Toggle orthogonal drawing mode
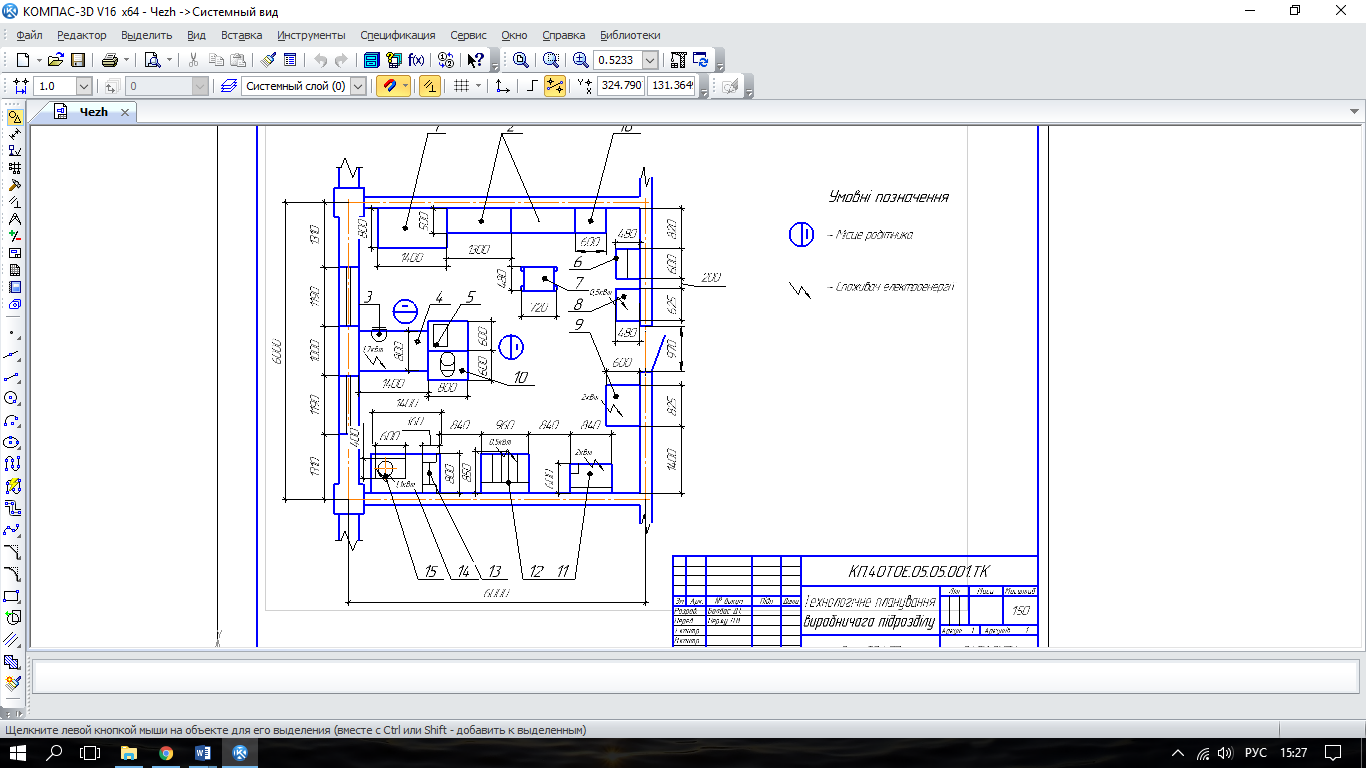Screen dimensions: 1366x768 pos(531,86)
